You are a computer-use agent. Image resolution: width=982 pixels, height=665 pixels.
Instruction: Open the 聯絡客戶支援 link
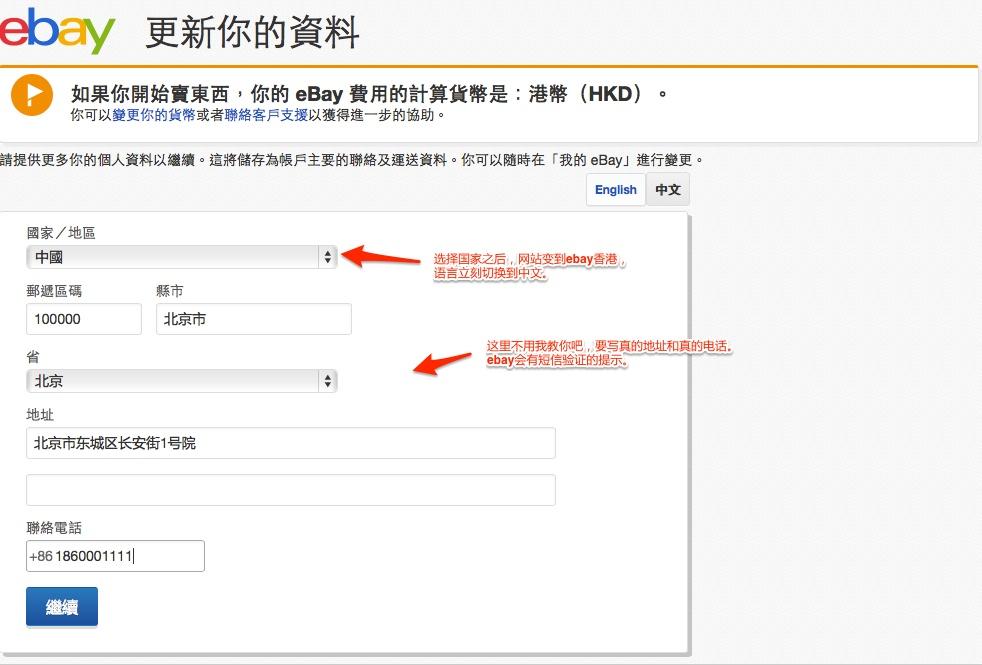click(x=266, y=115)
